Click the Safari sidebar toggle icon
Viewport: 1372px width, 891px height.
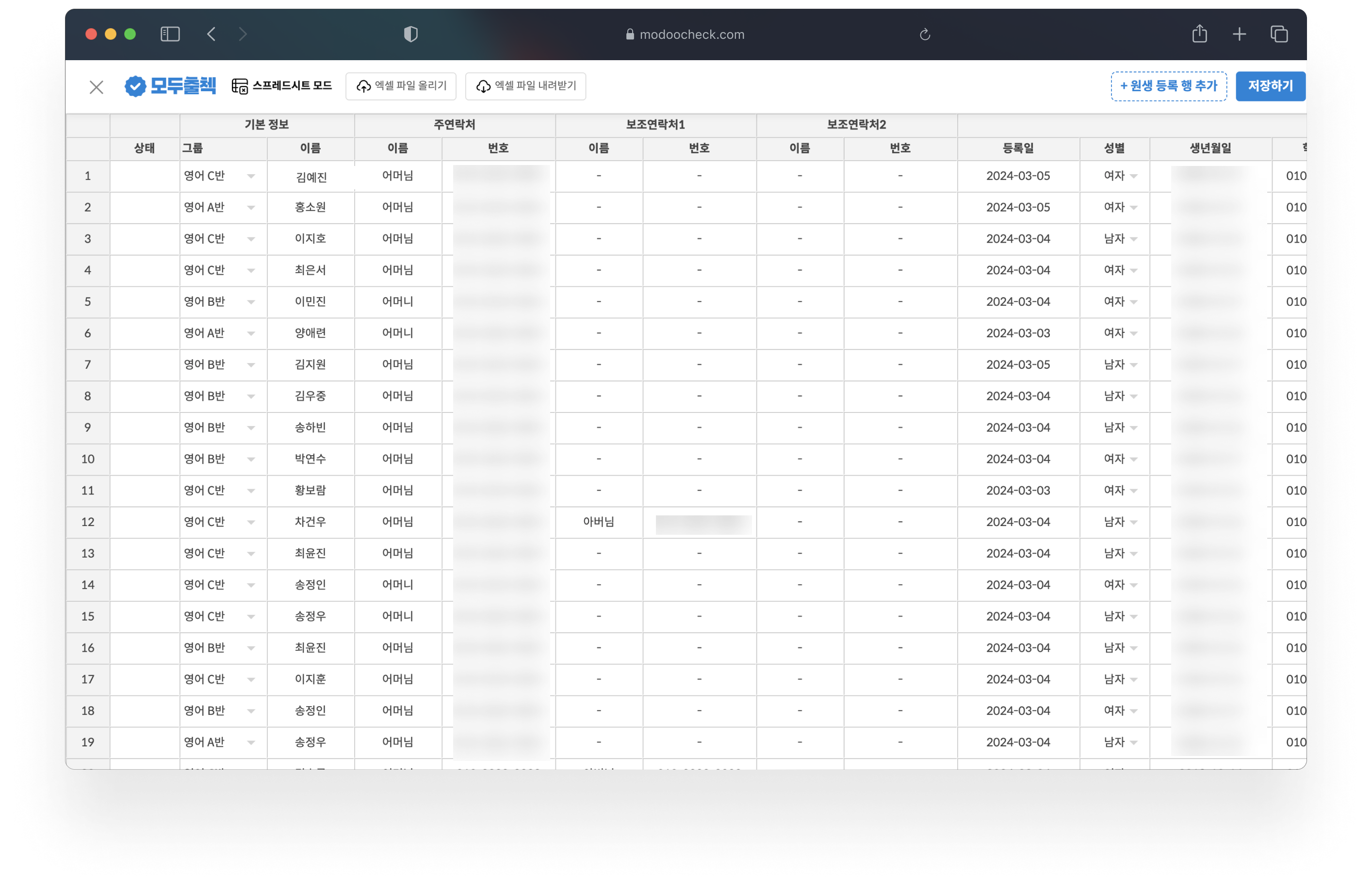click(x=170, y=34)
